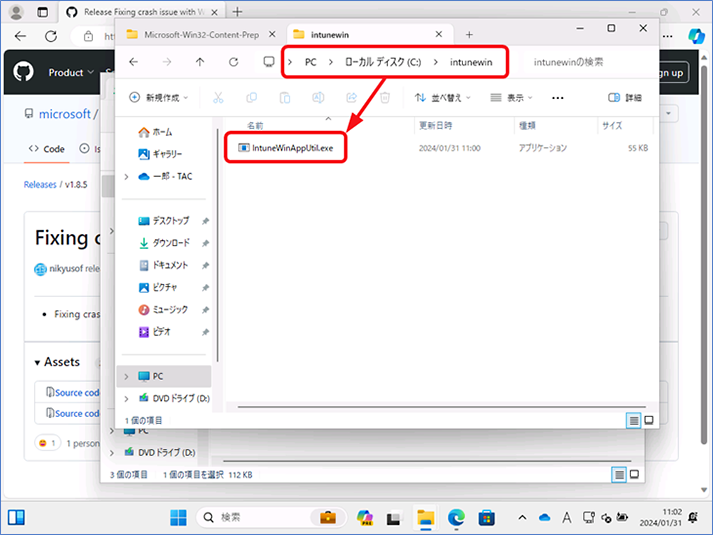Go up one folder level in Explorer
This screenshot has width=713, height=535.
[200, 62]
